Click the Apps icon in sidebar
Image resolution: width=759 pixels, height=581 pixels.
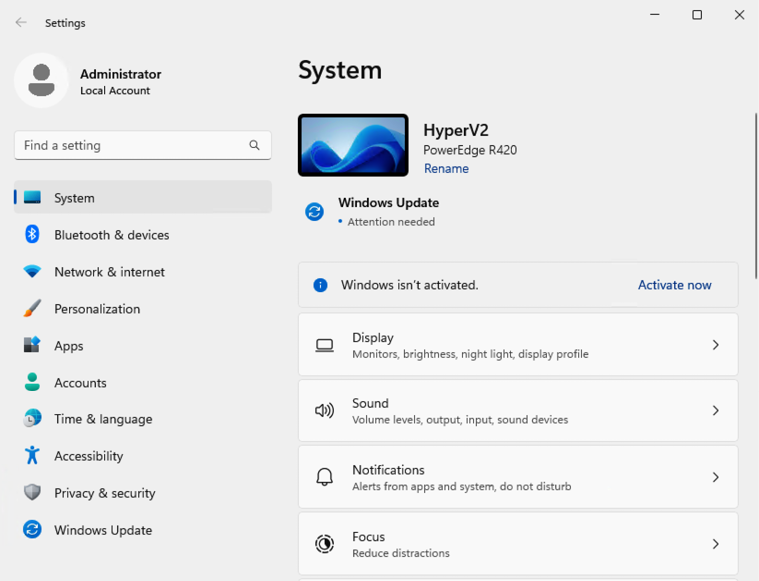pos(32,345)
